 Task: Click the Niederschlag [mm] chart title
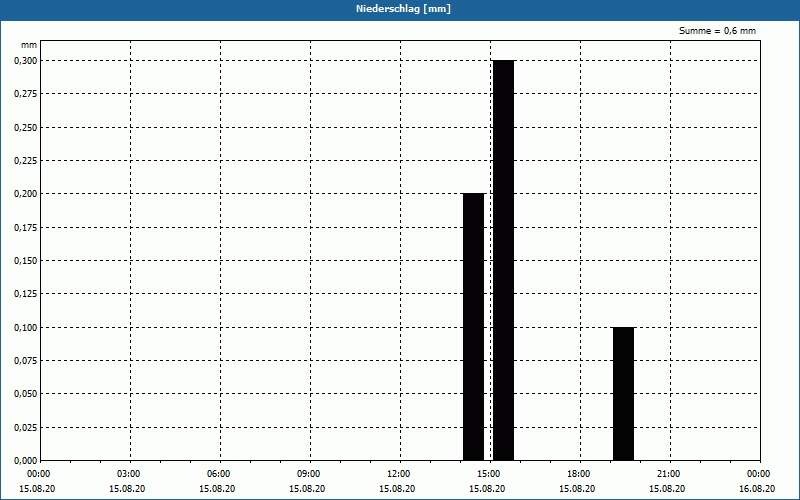point(403,9)
